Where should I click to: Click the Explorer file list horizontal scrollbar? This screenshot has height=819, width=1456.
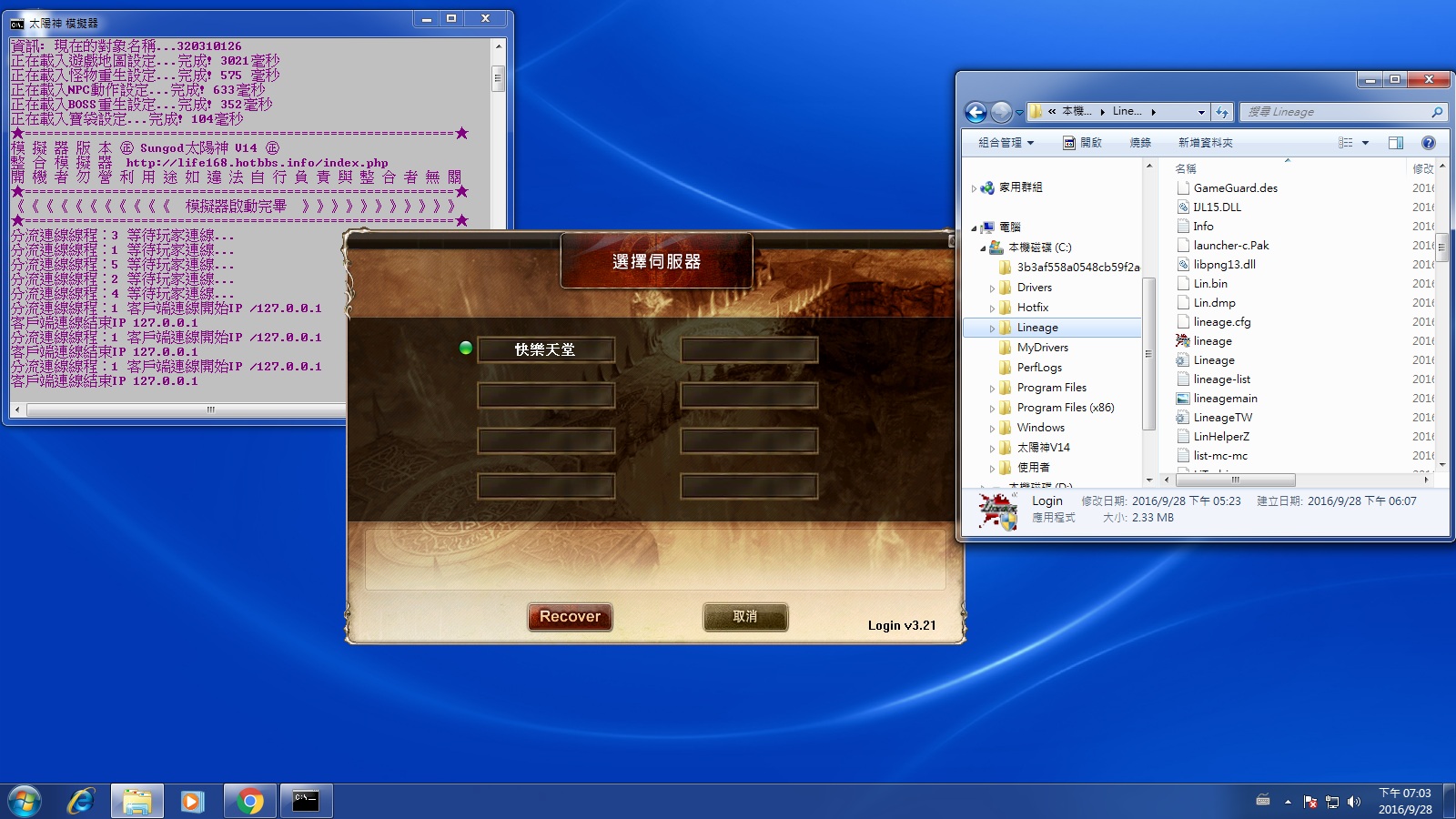[1236, 480]
